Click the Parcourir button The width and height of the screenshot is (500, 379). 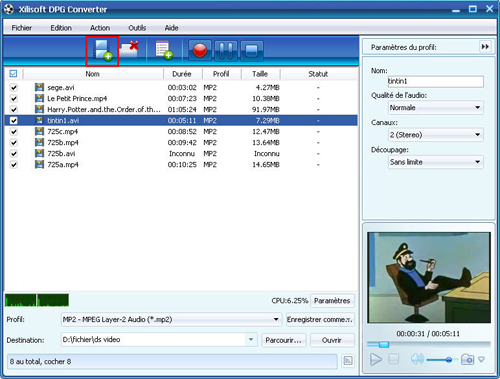[x=283, y=340]
